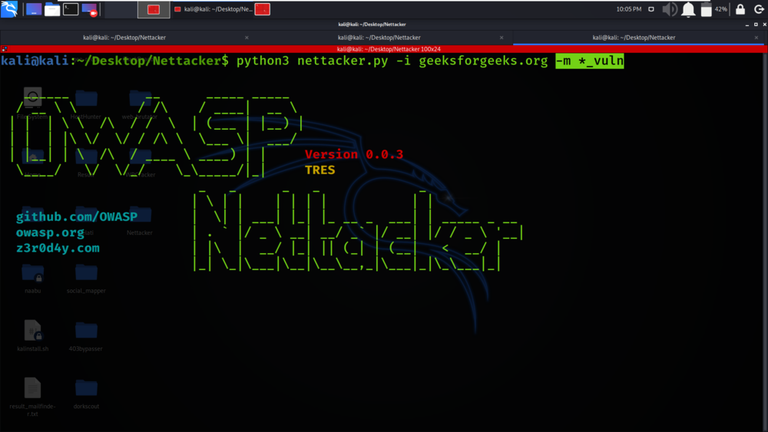Switch to the second terminal tab
Viewport: 768px width, 432px height.
pyautogui.click(x=379, y=38)
